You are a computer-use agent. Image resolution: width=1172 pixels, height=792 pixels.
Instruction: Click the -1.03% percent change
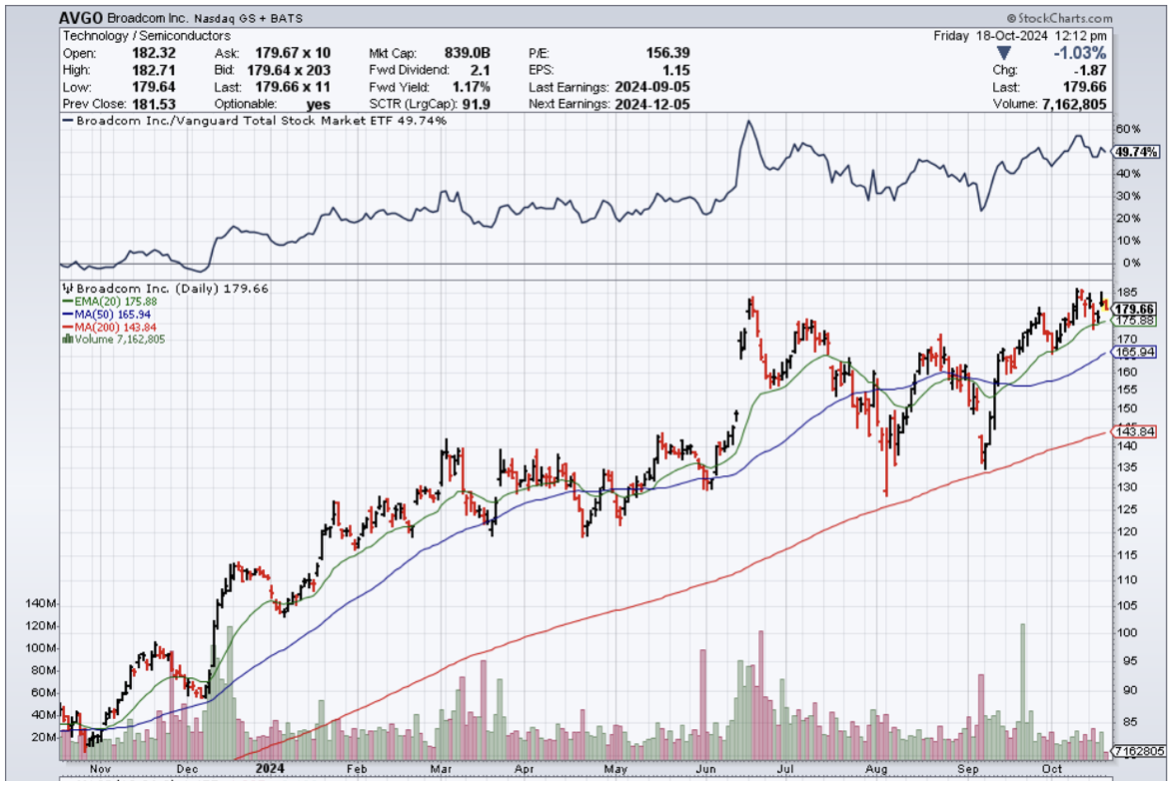pos(1079,53)
